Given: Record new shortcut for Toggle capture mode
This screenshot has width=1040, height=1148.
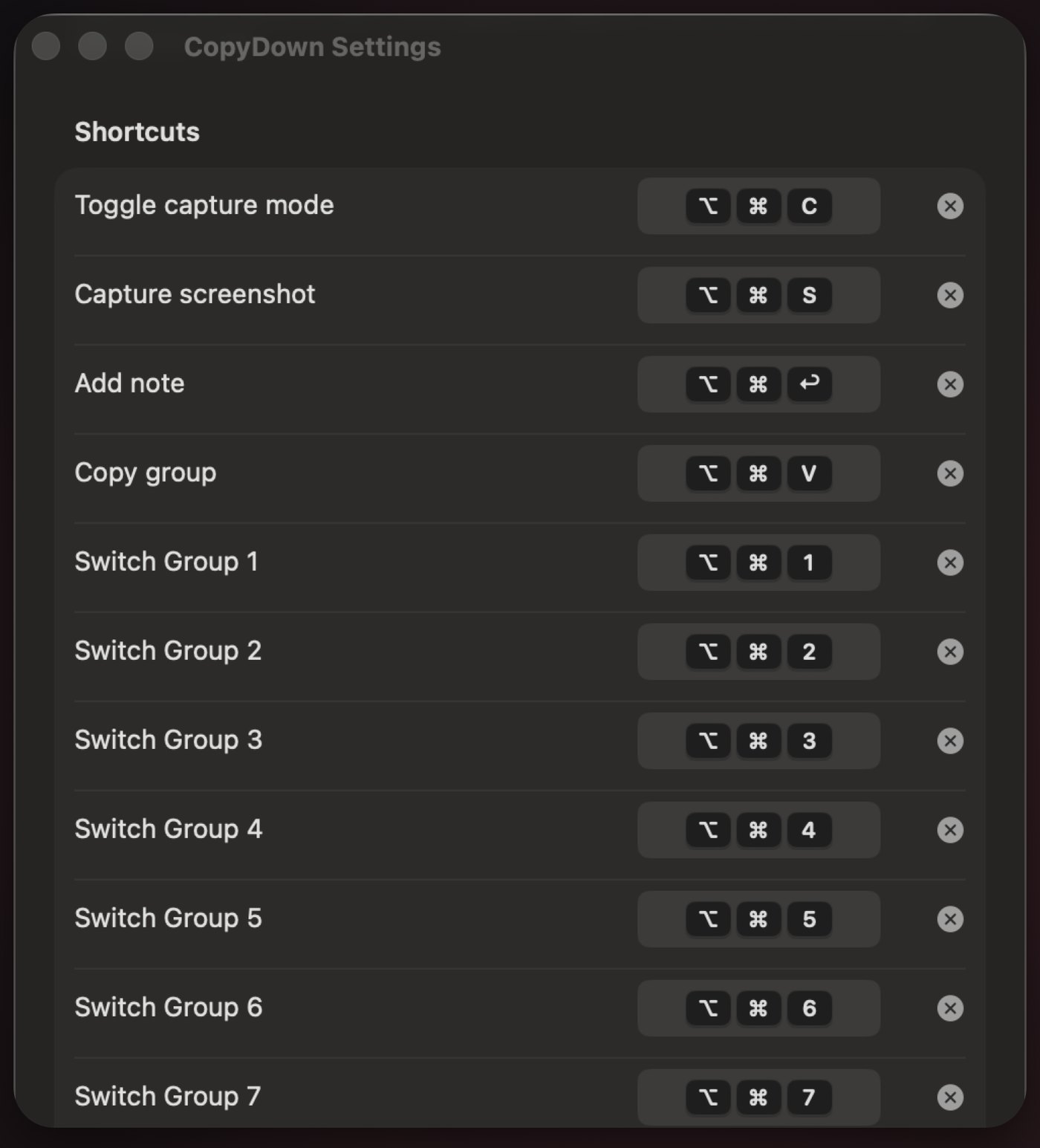Looking at the screenshot, I should pos(758,206).
